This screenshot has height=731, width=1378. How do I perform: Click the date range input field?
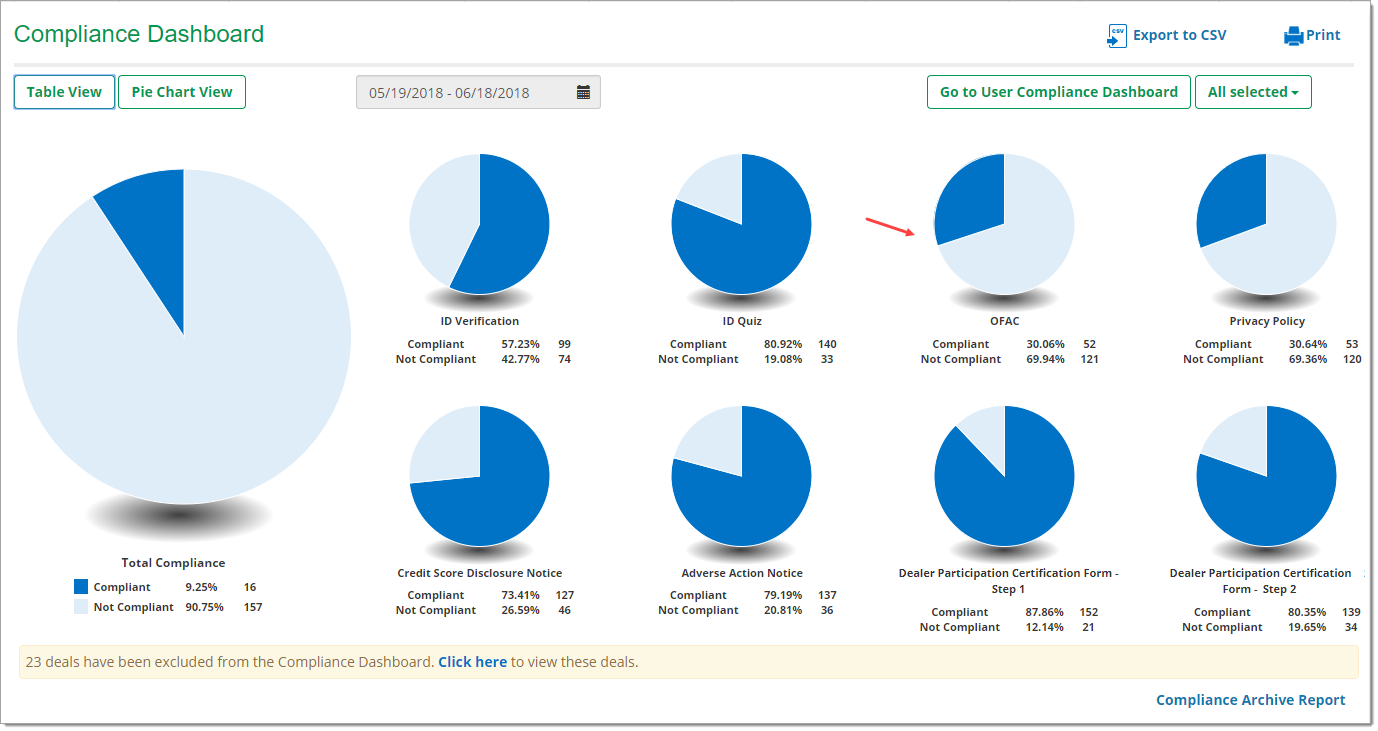tap(478, 92)
